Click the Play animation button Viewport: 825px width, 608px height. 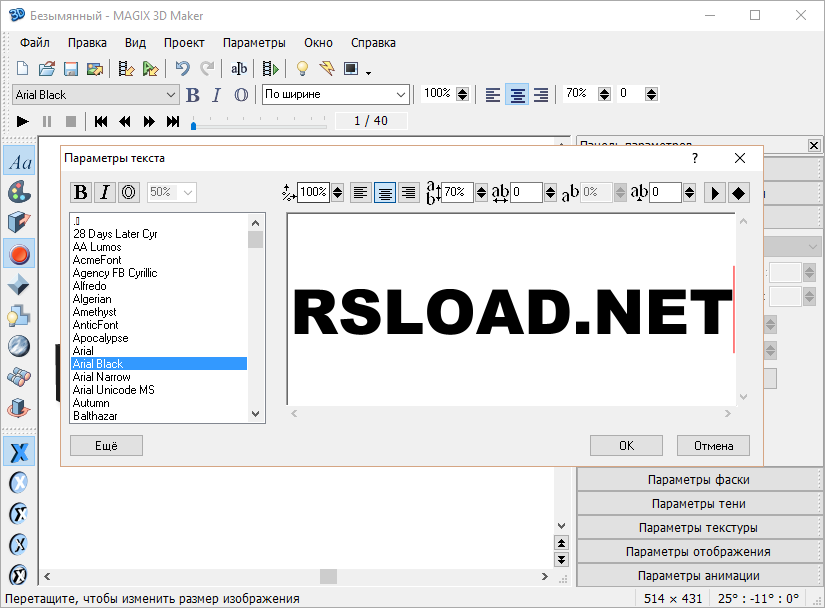point(23,121)
